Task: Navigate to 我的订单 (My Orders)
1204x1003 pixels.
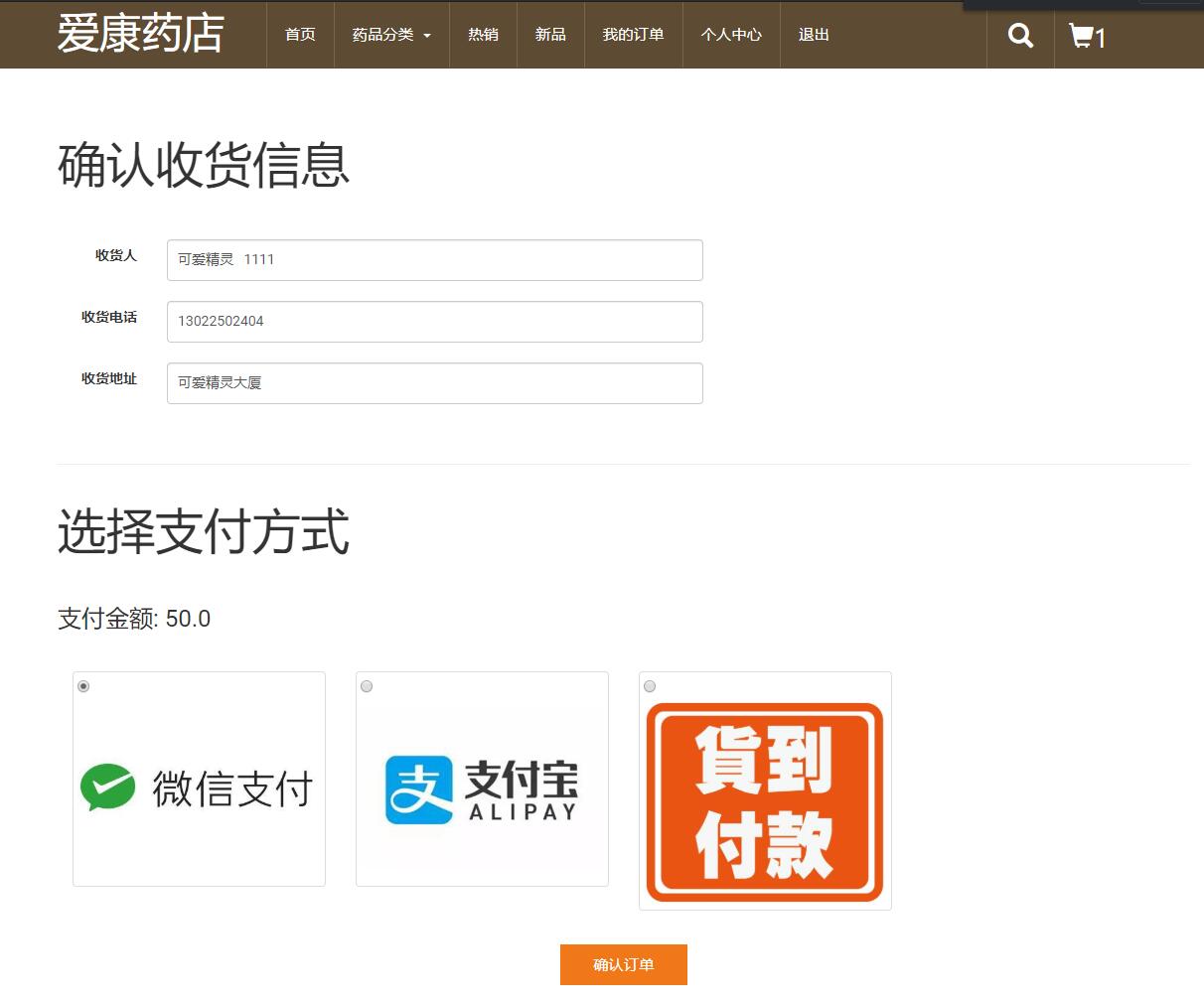Action: pos(633,34)
